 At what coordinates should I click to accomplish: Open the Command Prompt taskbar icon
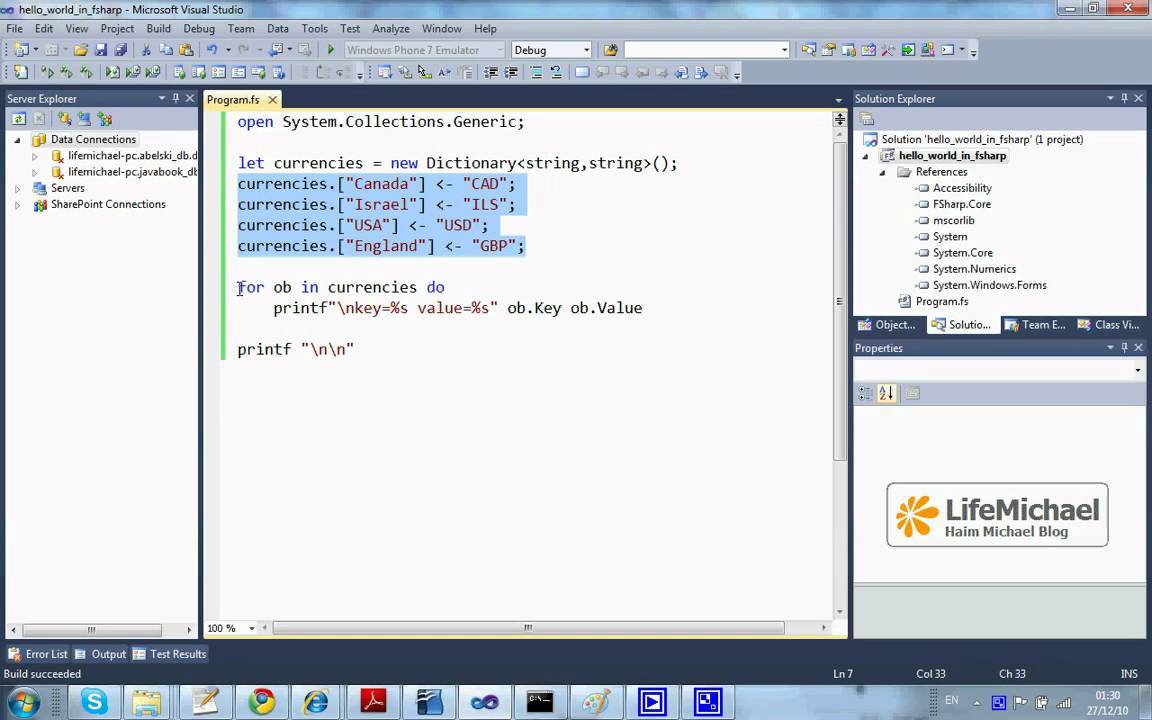pos(540,702)
